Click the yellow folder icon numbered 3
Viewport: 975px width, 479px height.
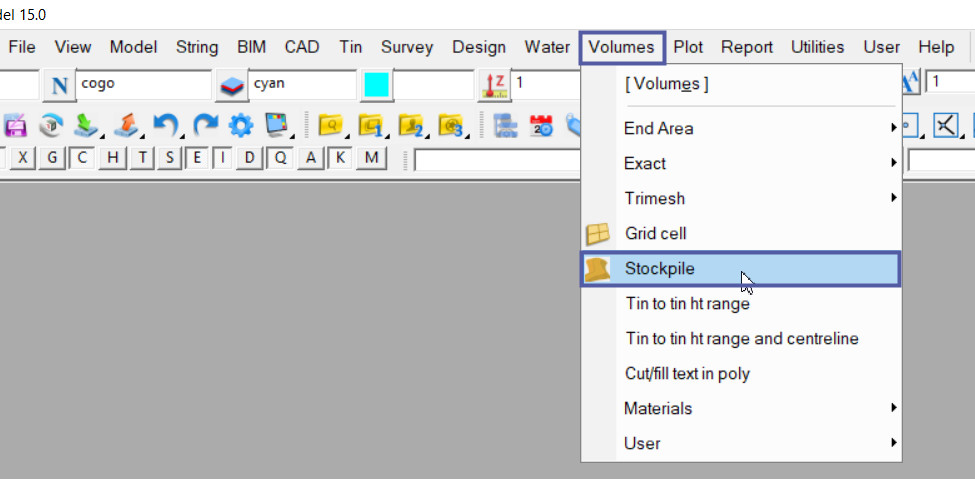(451, 126)
